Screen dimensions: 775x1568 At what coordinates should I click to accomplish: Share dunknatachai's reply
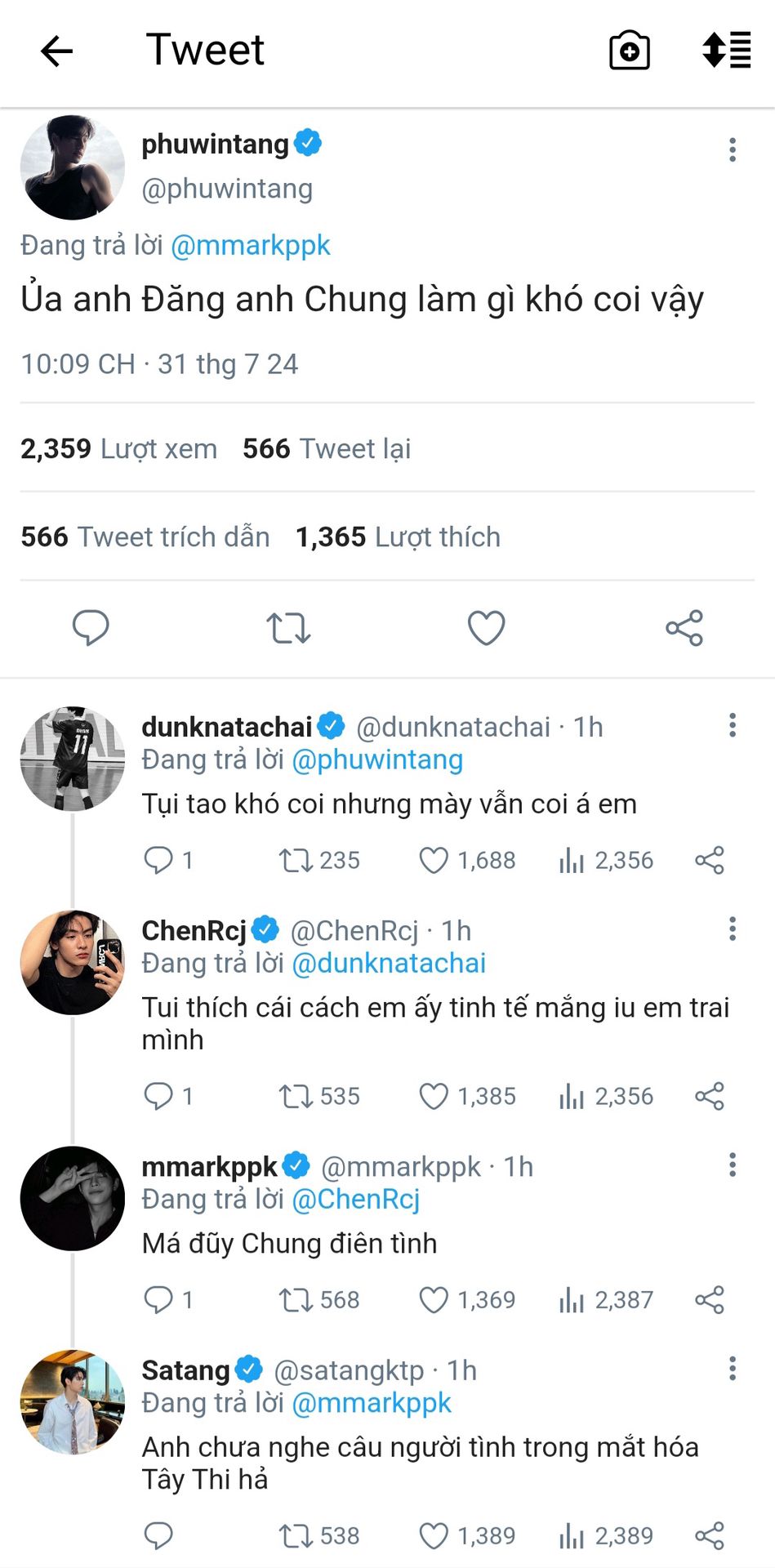pos(710,860)
